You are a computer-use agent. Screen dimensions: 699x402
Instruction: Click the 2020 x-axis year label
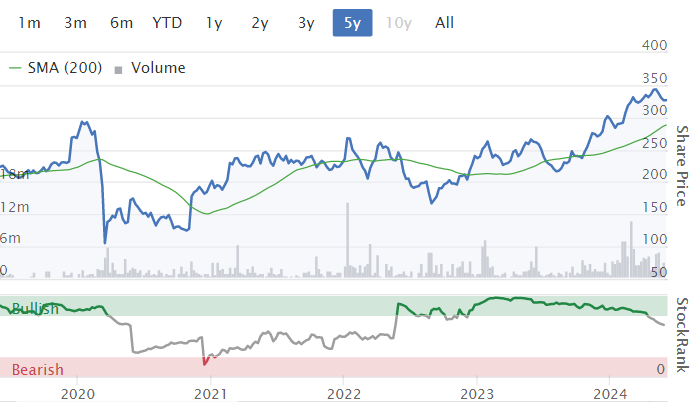(x=77, y=391)
